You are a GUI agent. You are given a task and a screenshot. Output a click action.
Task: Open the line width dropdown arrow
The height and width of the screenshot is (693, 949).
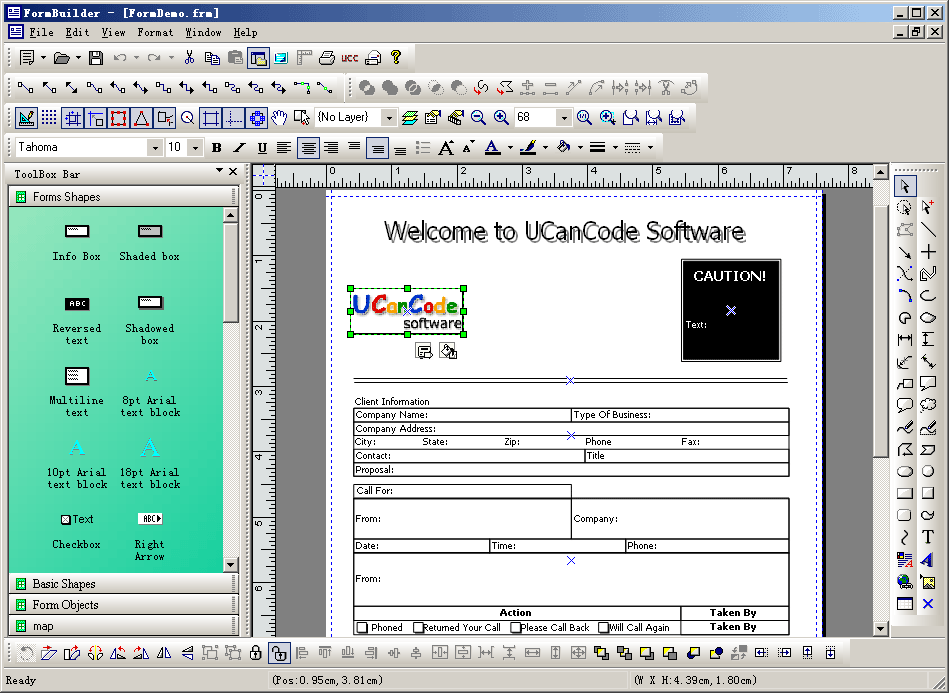tap(615, 147)
